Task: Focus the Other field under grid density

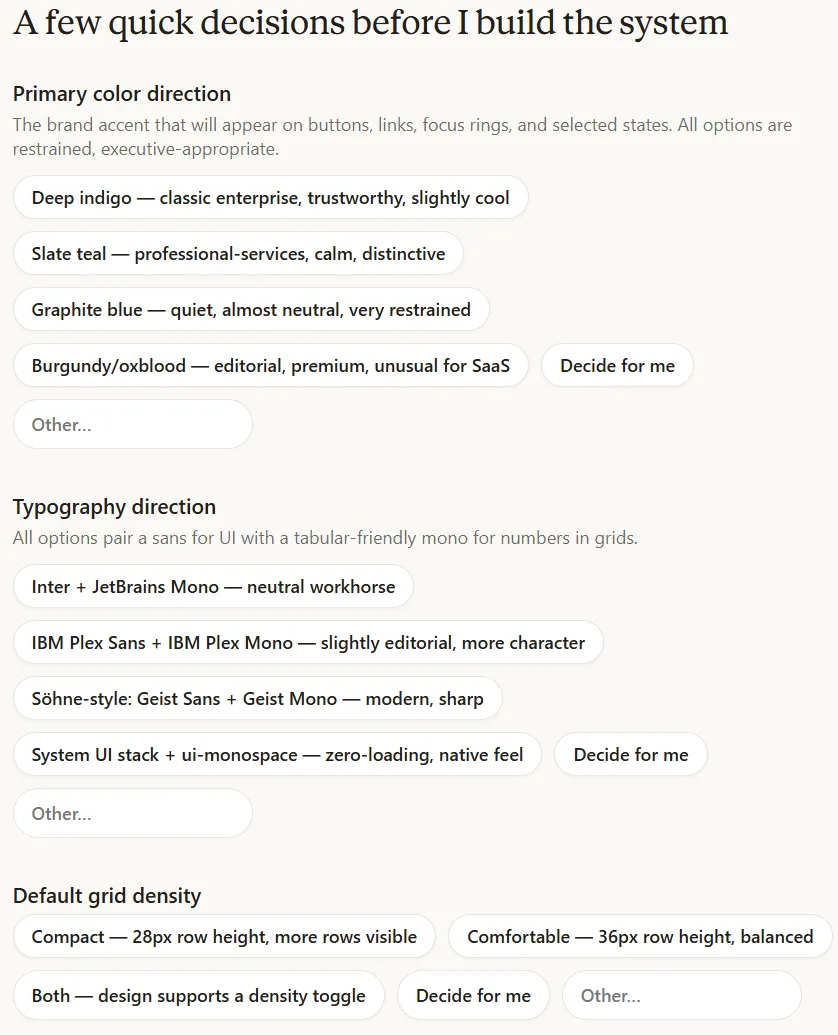Action: pos(682,995)
